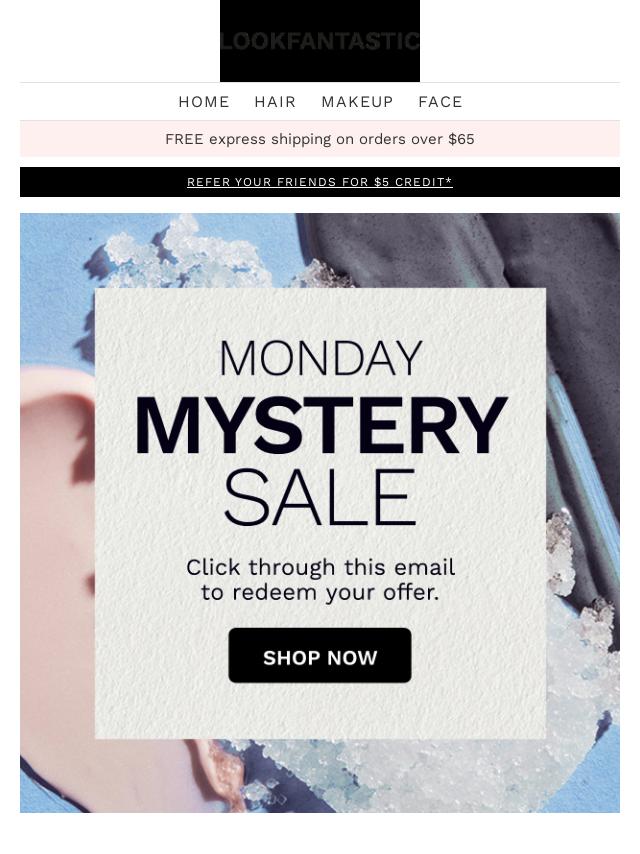Click the MONDAY heading text
Viewport: 640px width, 854px height.
point(320,358)
